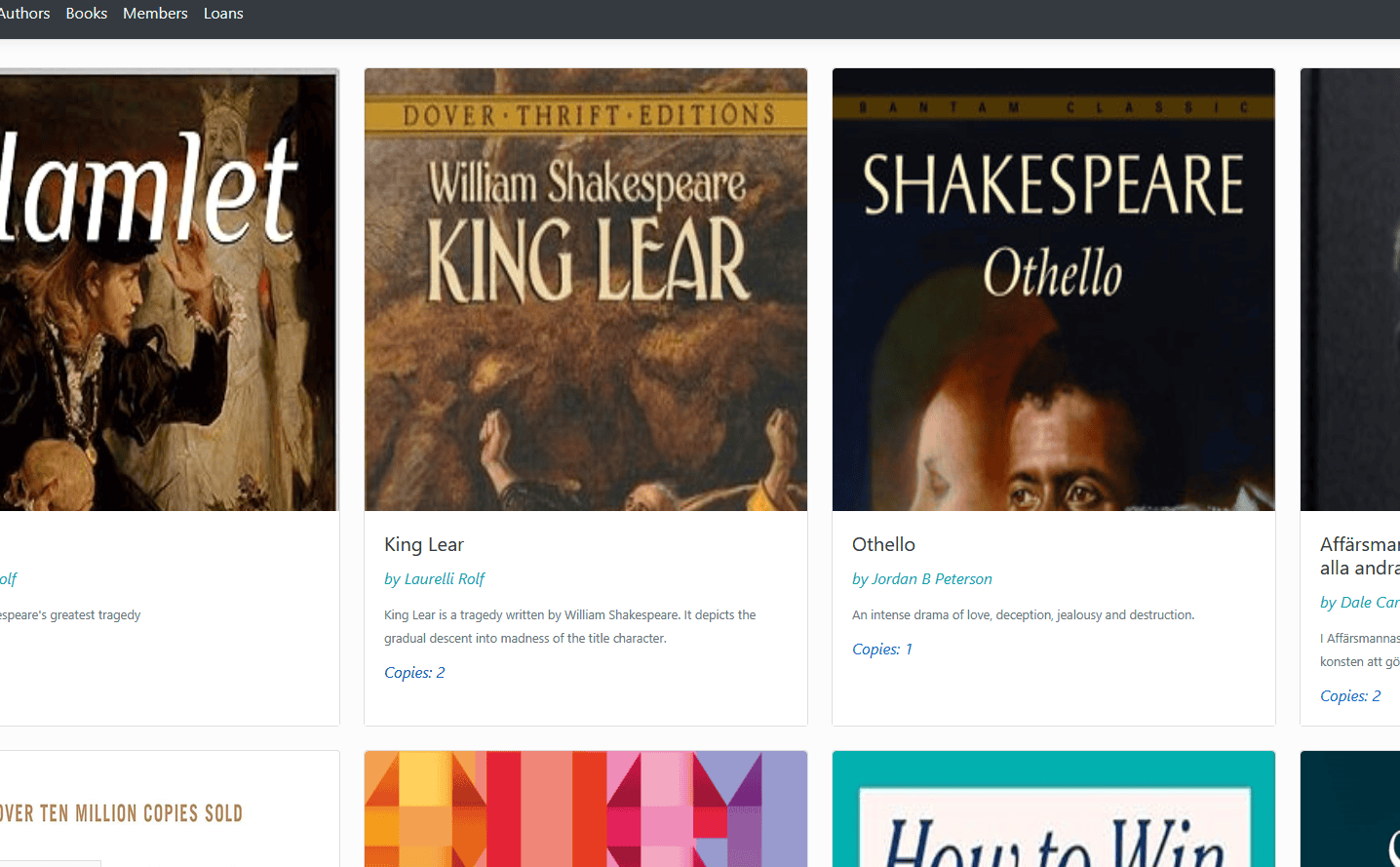Click the King Lear description text
The image size is (1400, 867).
point(569,626)
